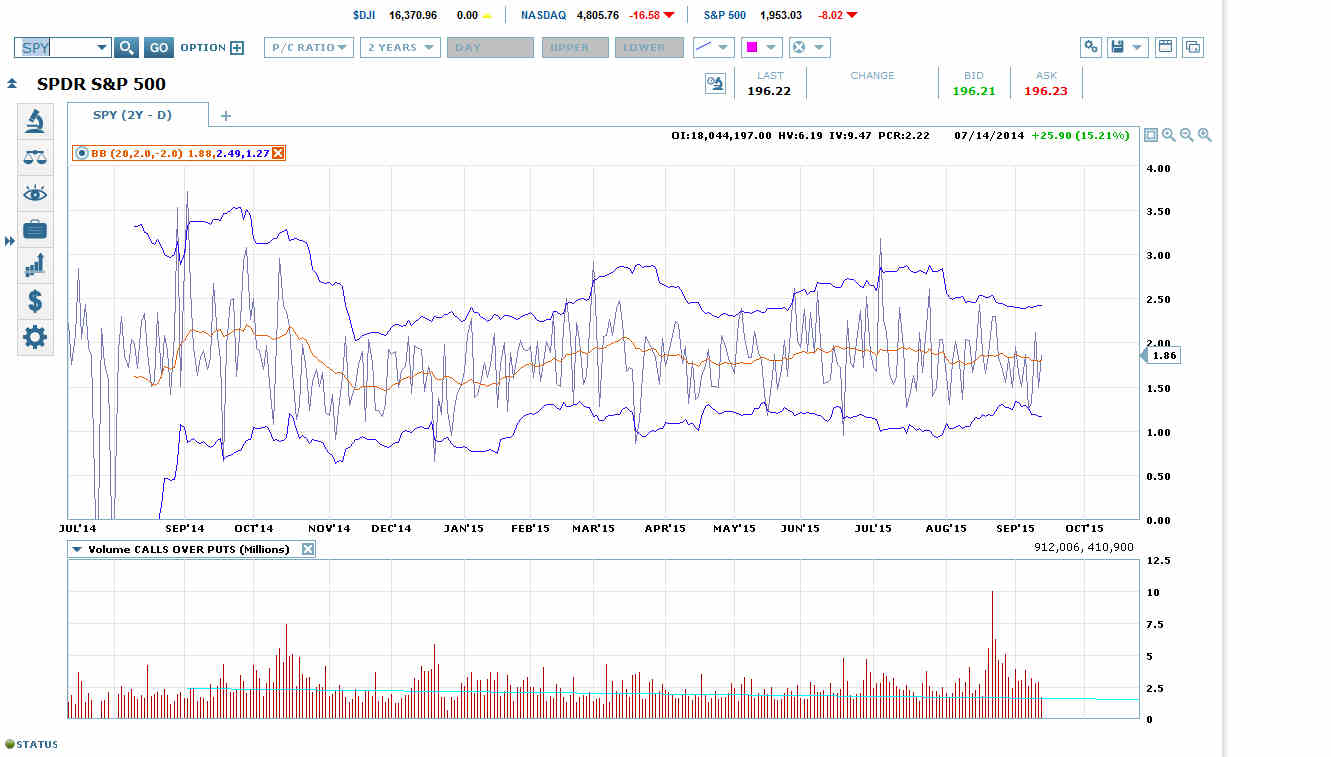The width and height of the screenshot is (1331, 757).
Task: Open the dollar sign icon in sidebar
Action: 35,301
